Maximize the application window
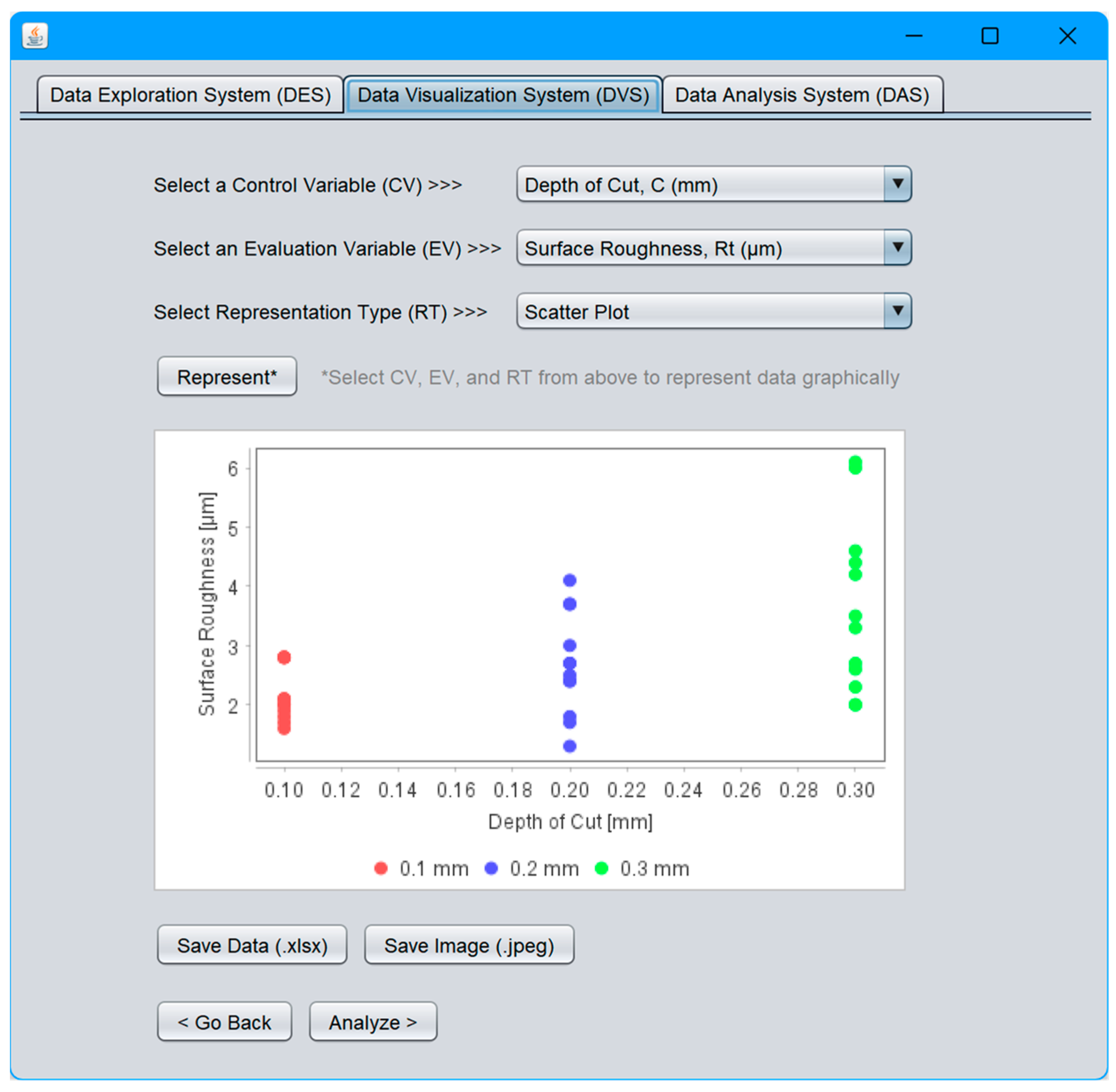The image size is (1116, 1092). pyautogui.click(x=989, y=36)
